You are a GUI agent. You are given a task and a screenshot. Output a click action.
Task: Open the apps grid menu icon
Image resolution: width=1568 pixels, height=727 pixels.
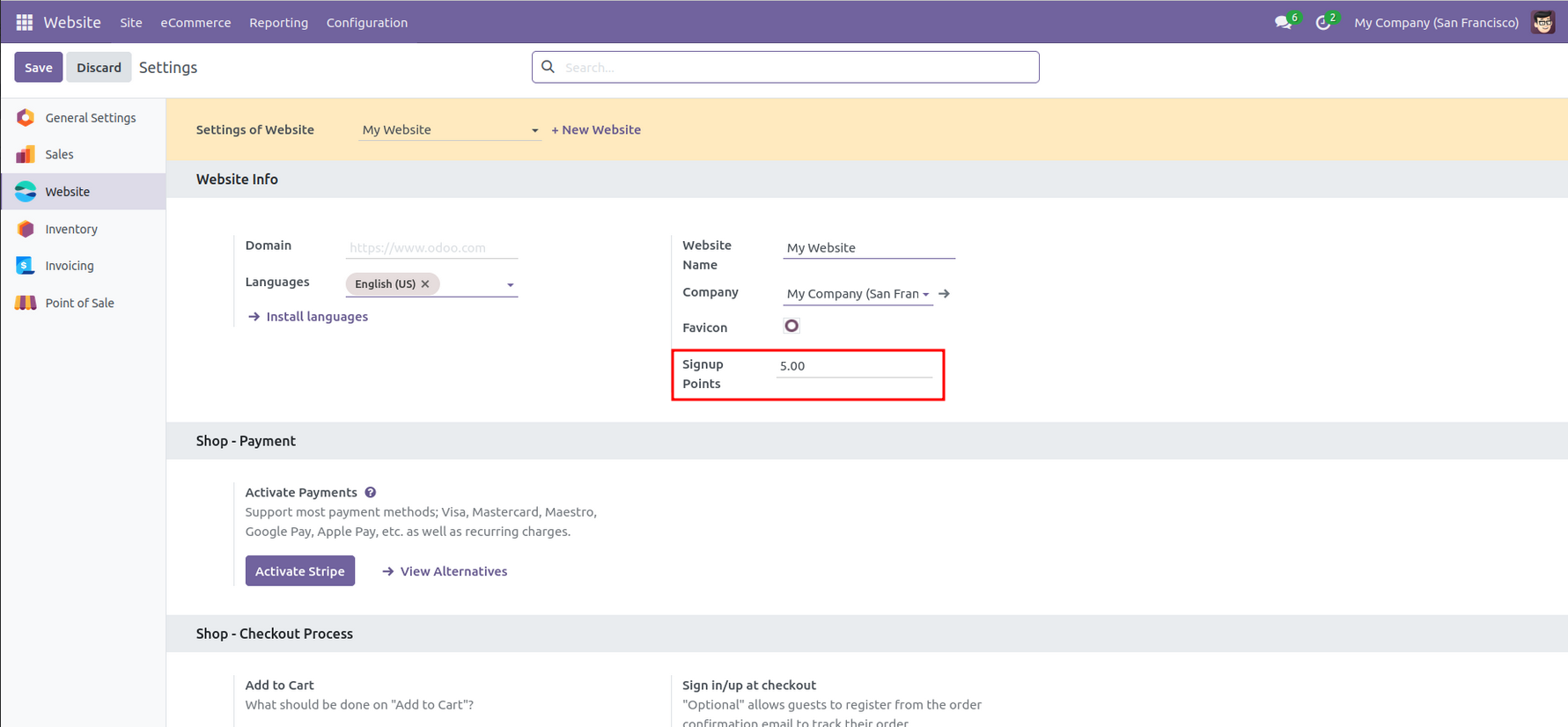click(x=25, y=22)
